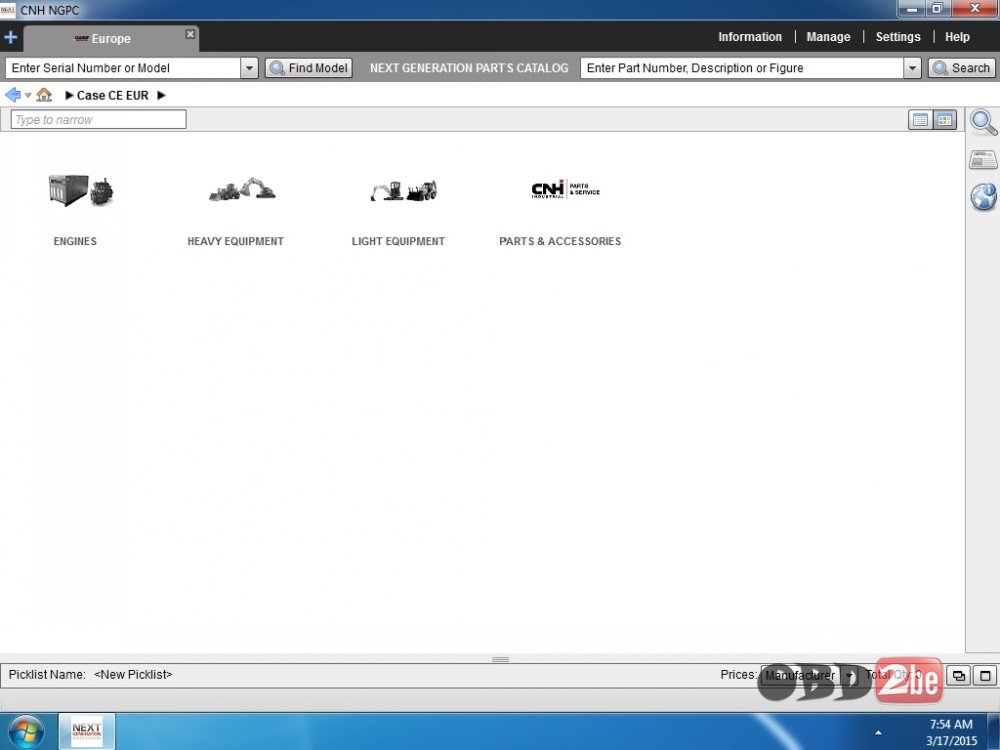Click the PARTS & ACCESSORIES label
This screenshot has width=1000, height=750.
coord(560,241)
